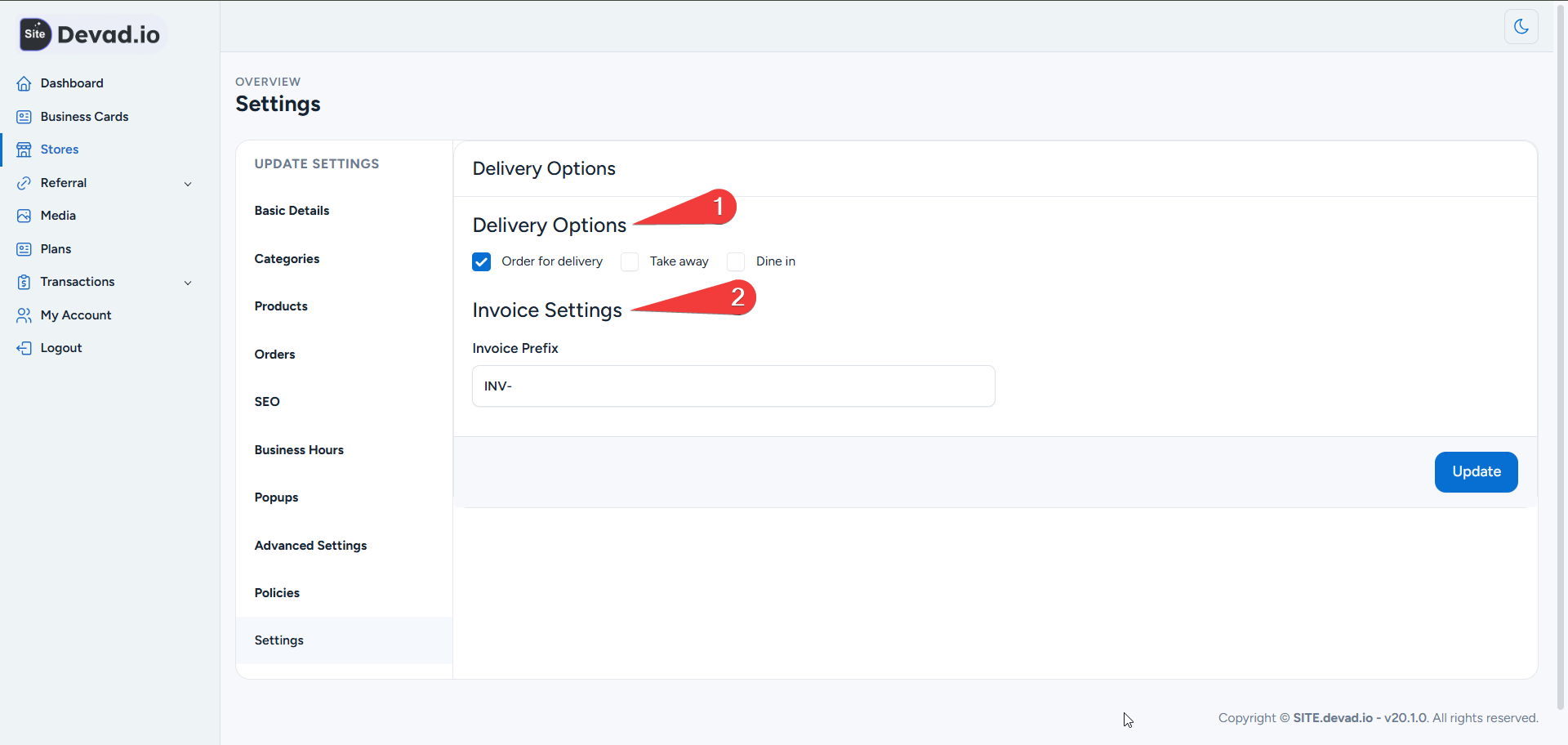
Task: Uncheck the Order for delivery checkbox
Action: (482, 261)
